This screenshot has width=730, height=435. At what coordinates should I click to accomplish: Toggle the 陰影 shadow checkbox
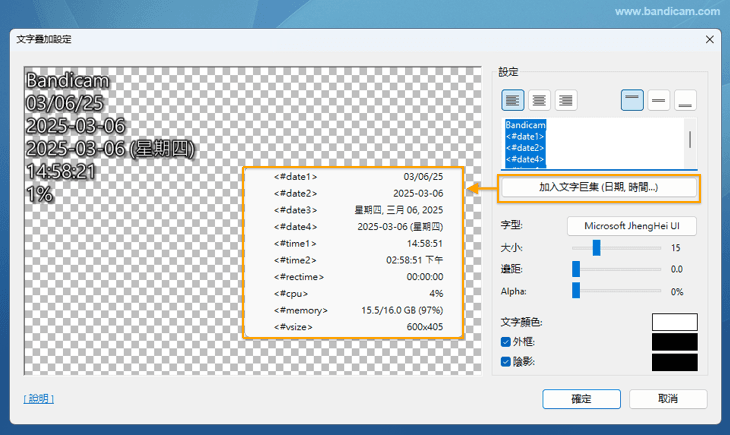[506, 362]
